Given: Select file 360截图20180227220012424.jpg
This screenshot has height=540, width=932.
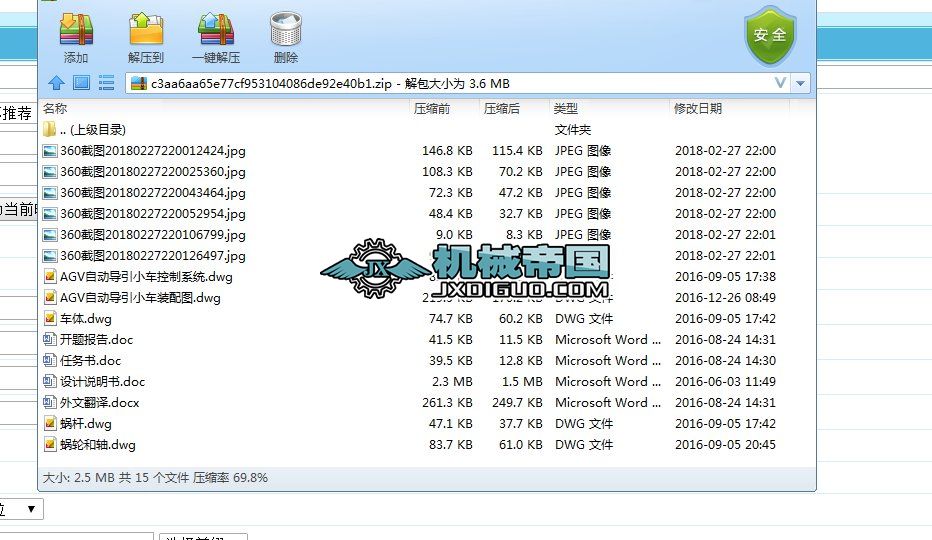Looking at the screenshot, I should pyautogui.click(x=153, y=151).
